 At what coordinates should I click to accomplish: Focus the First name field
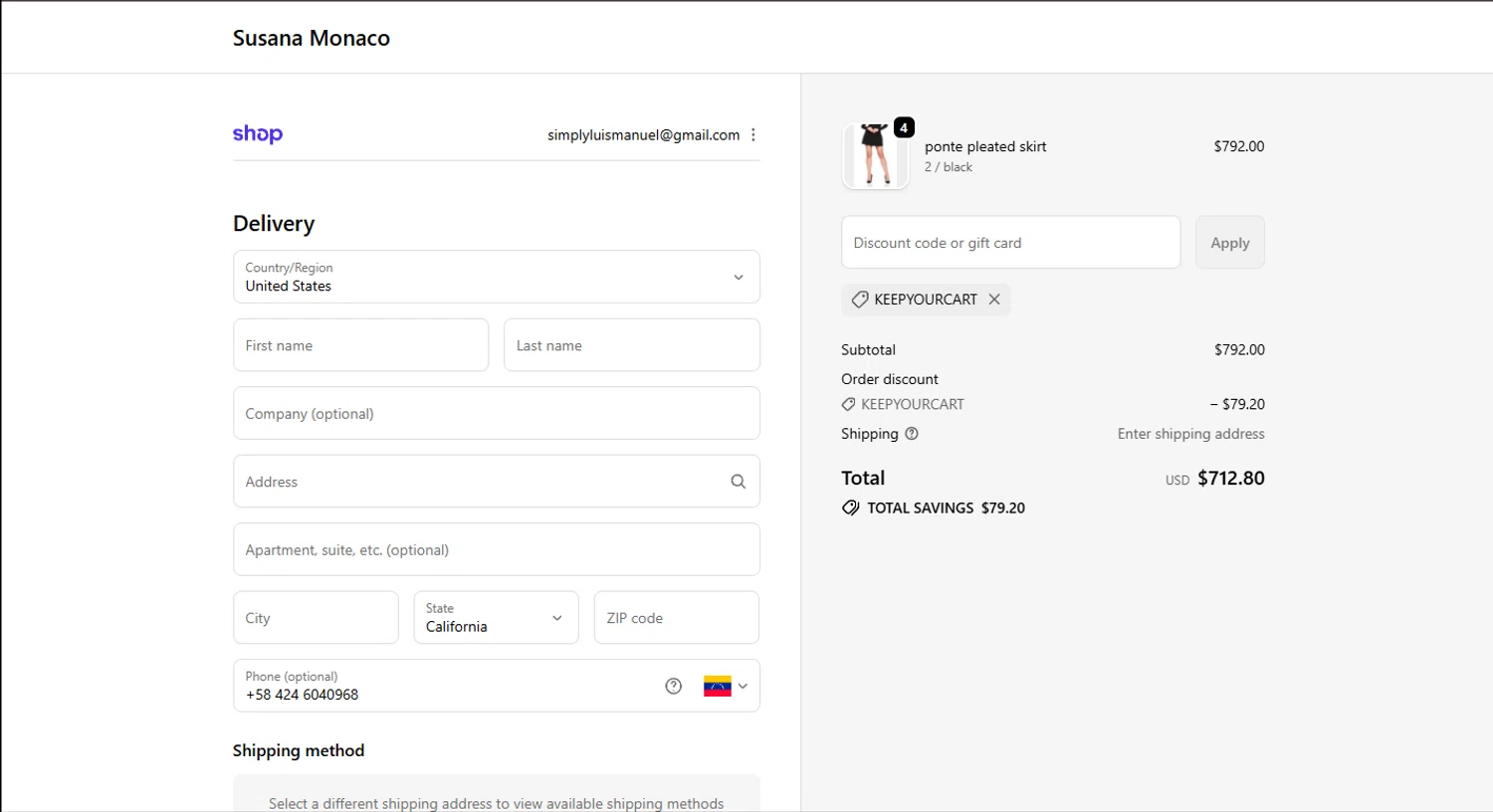361,345
